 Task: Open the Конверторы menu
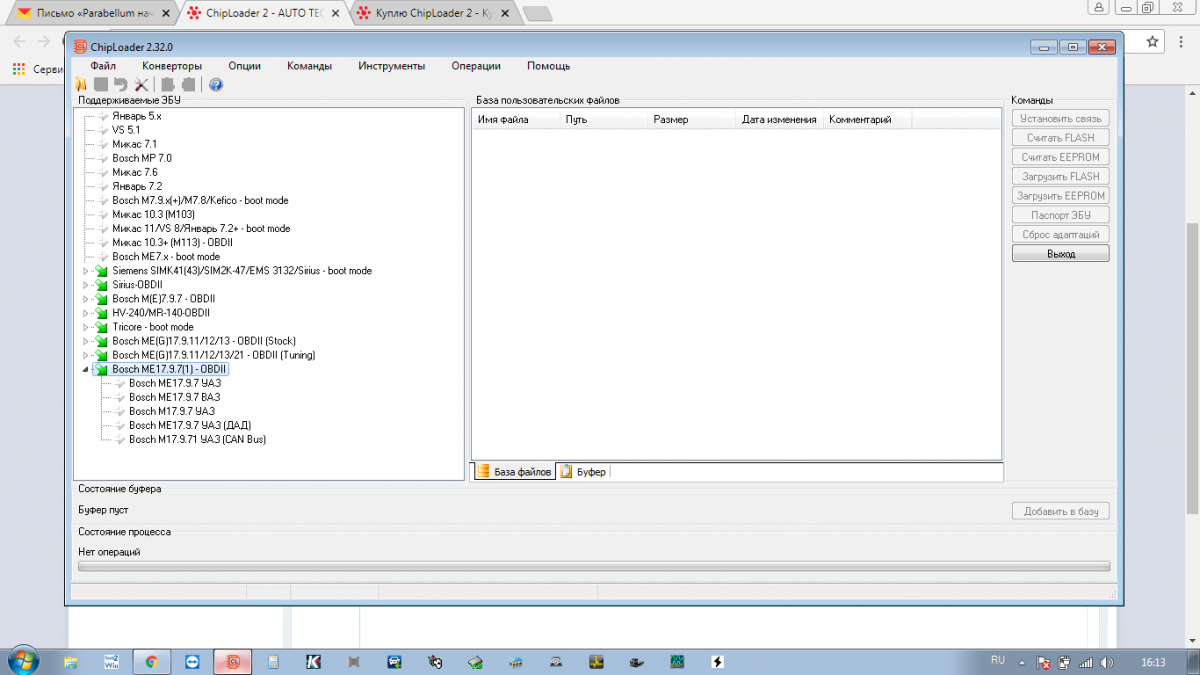[172, 66]
